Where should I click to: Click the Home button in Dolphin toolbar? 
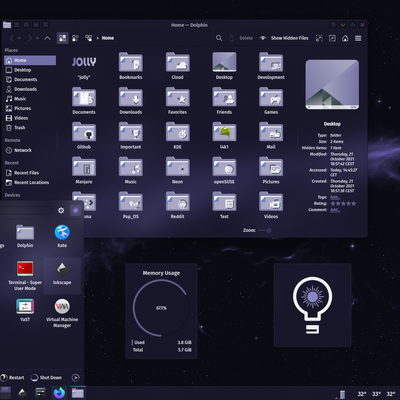click(x=345, y=38)
